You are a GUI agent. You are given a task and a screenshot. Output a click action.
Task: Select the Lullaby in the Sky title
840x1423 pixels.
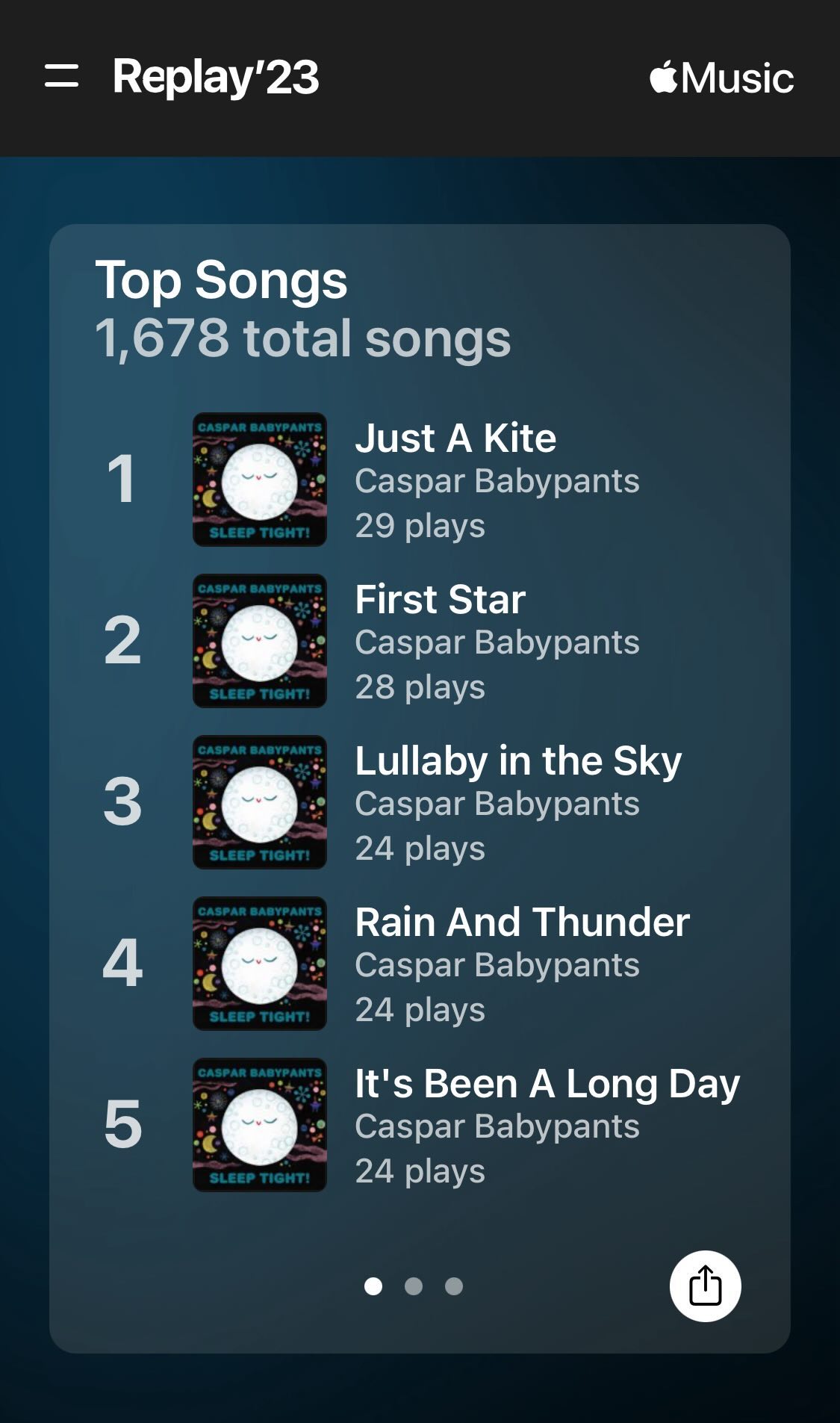(x=518, y=760)
